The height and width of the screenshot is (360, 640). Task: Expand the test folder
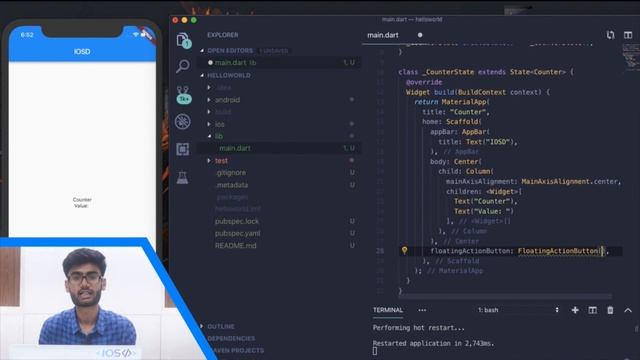tap(209, 160)
